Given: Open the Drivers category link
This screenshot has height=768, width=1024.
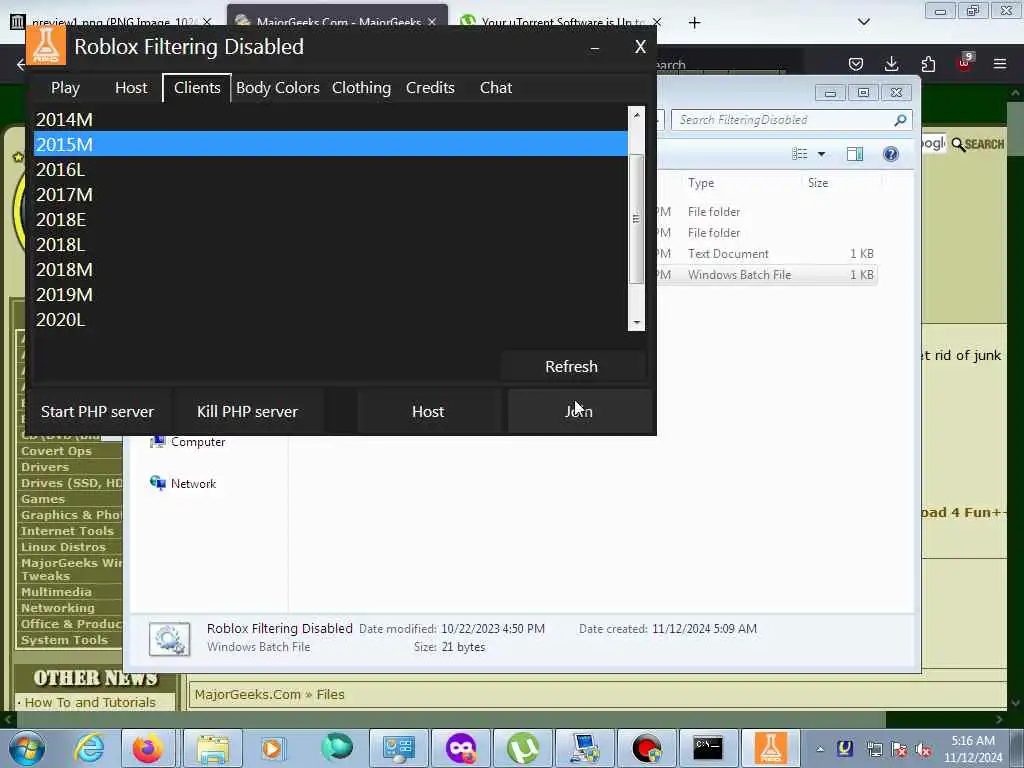Looking at the screenshot, I should (x=44, y=467).
